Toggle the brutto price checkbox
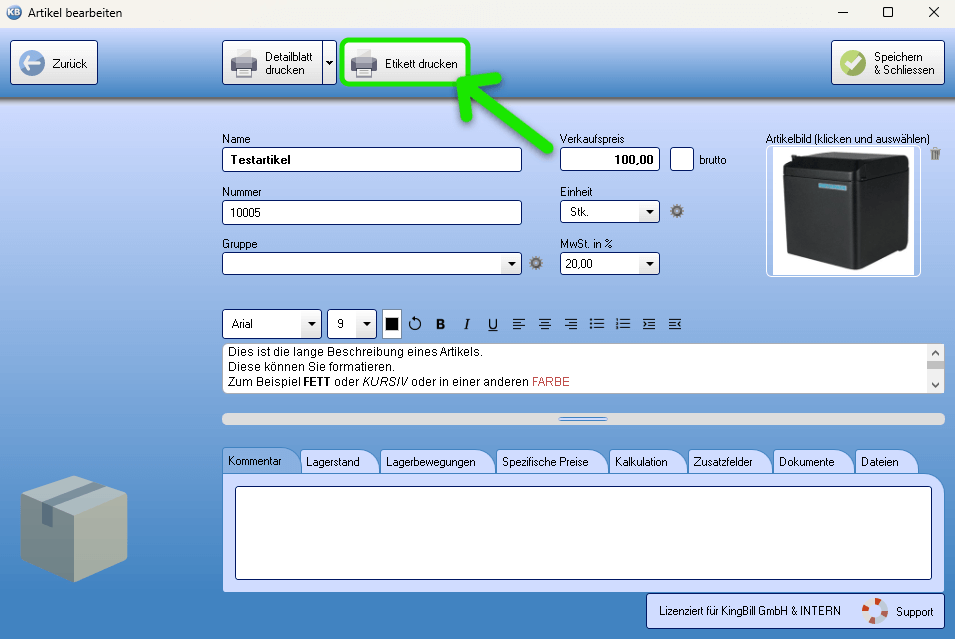The height and width of the screenshot is (639, 955). point(682,159)
